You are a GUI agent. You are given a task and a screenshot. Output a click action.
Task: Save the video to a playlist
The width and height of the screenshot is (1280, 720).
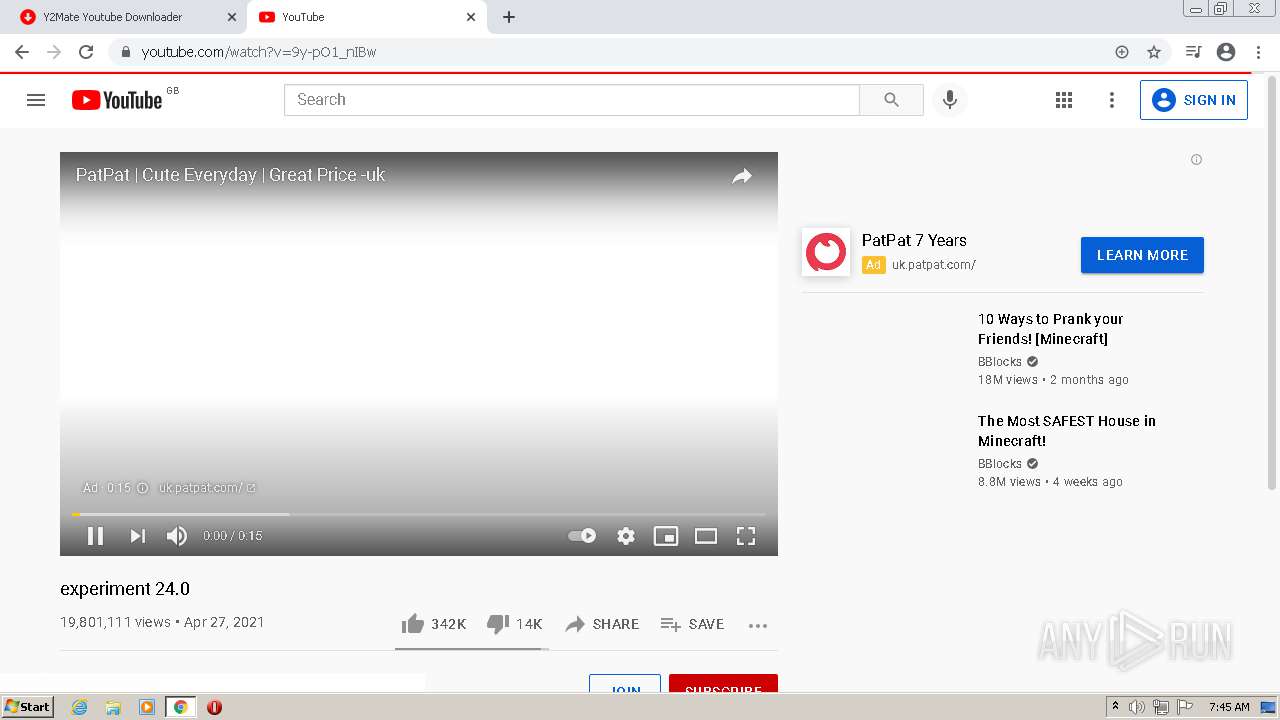(692, 624)
